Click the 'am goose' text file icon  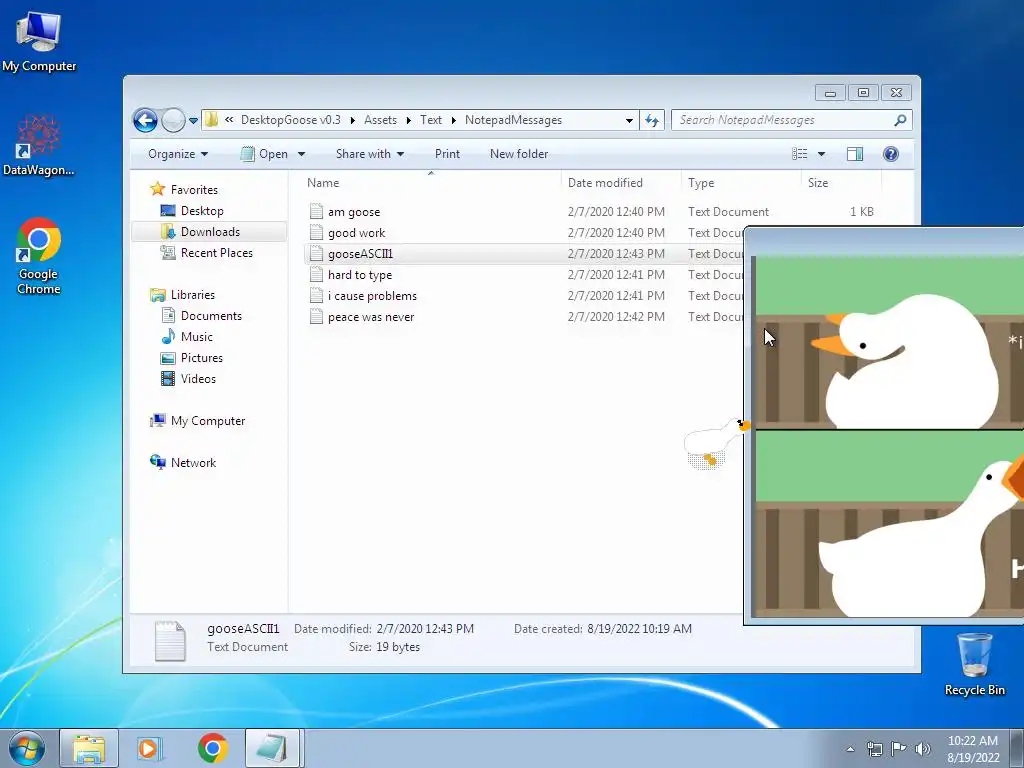point(316,211)
